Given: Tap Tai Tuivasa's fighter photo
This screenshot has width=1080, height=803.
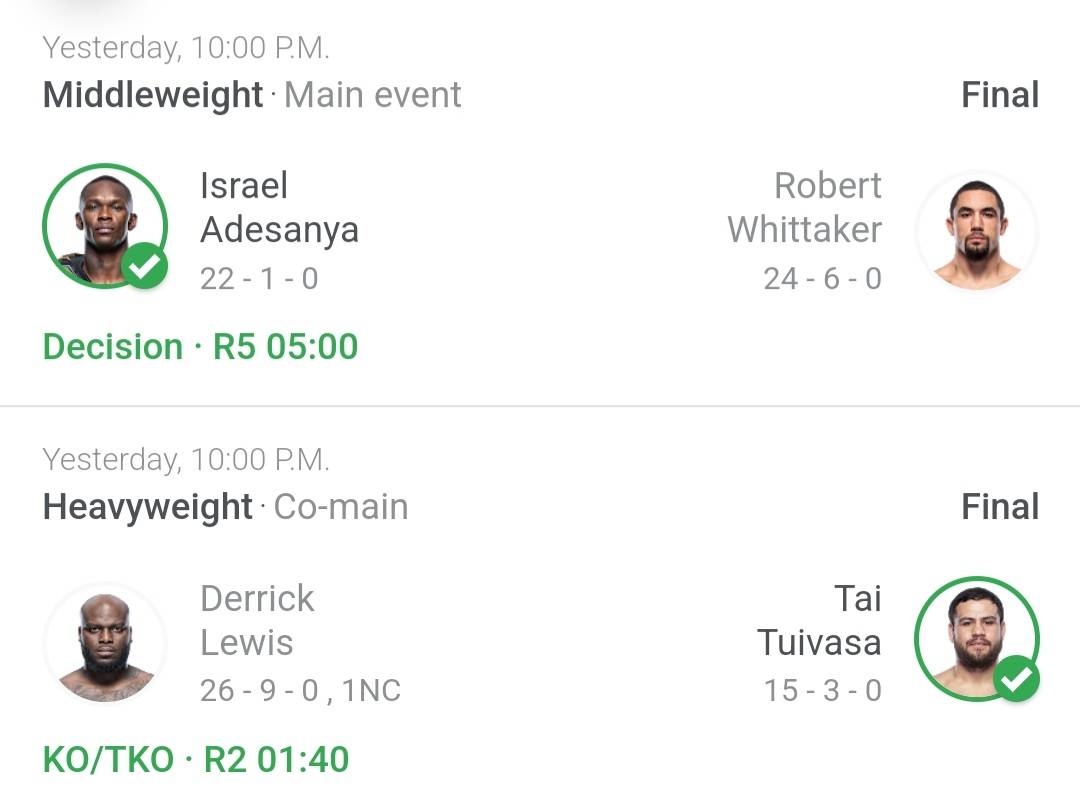Looking at the screenshot, I should click(x=976, y=638).
